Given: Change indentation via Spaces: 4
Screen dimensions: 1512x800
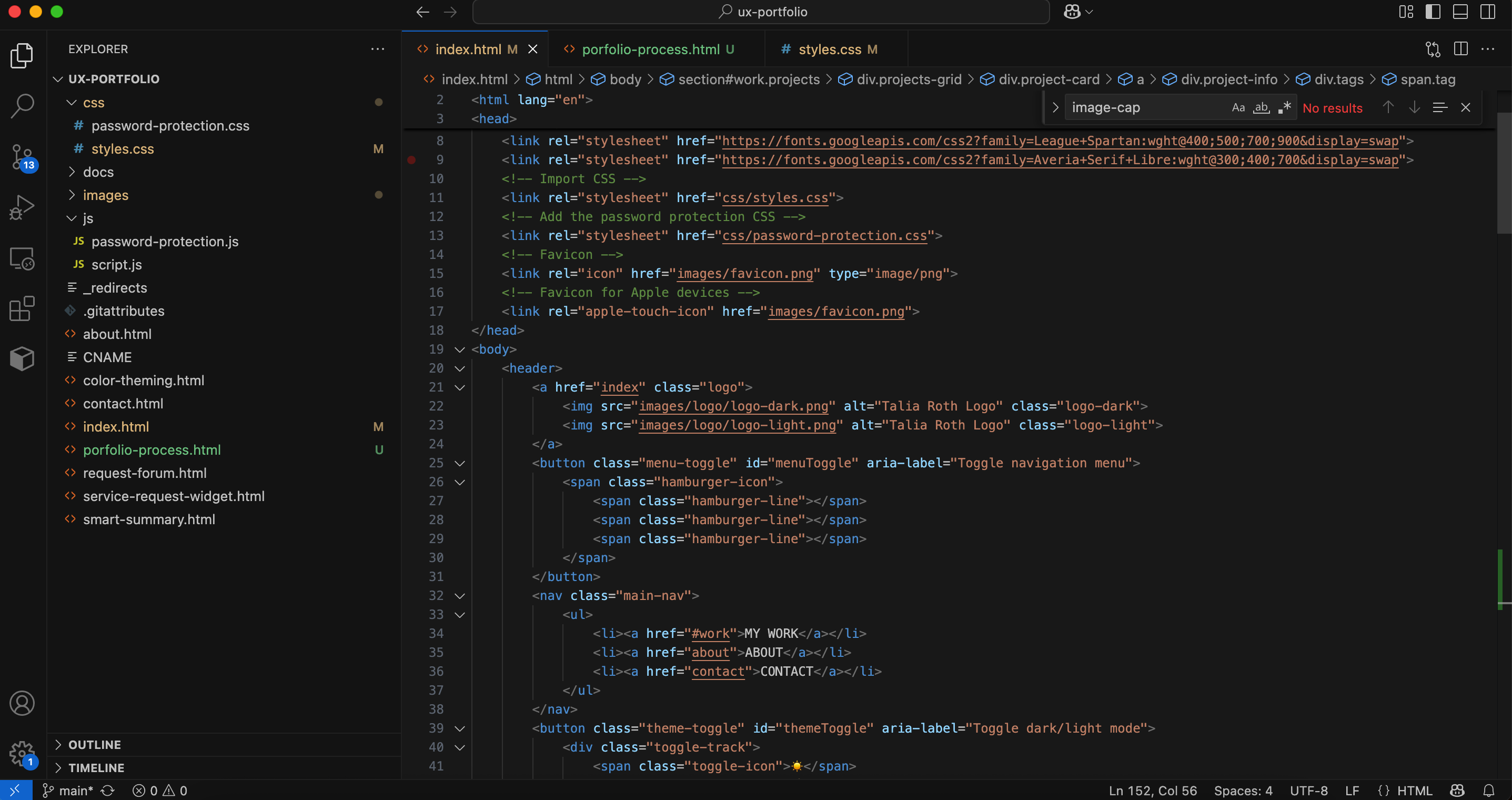Looking at the screenshot, I should click(x=1243, y=791).
